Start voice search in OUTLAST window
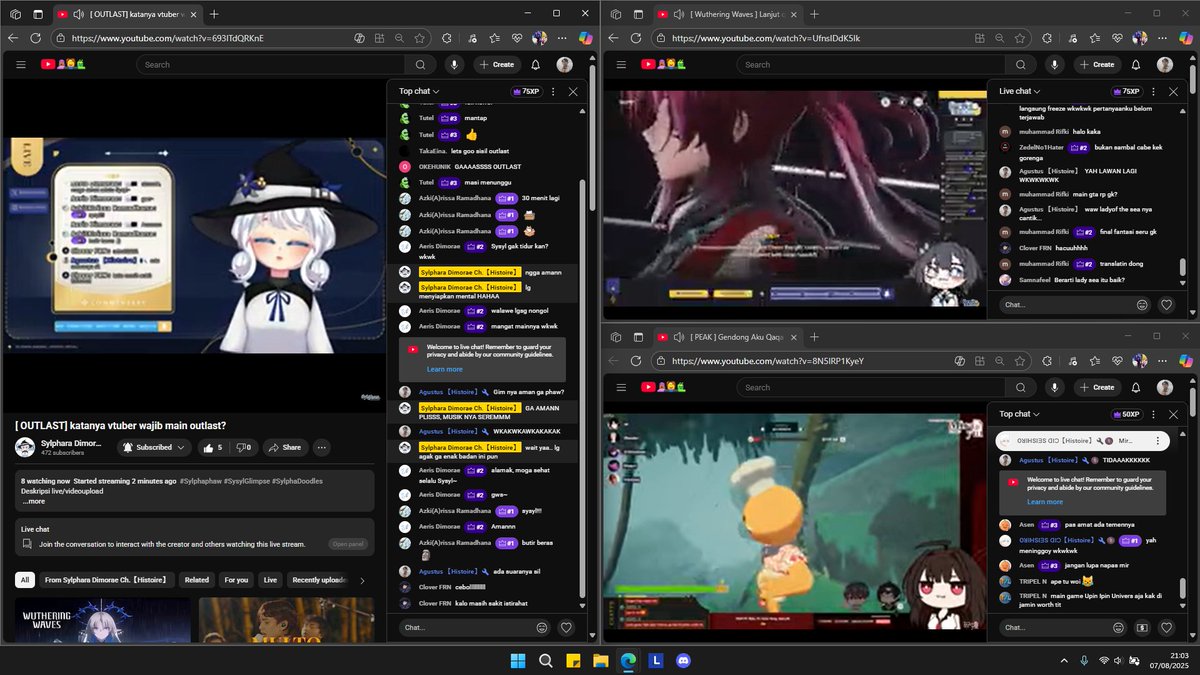 tap(455, 64)
